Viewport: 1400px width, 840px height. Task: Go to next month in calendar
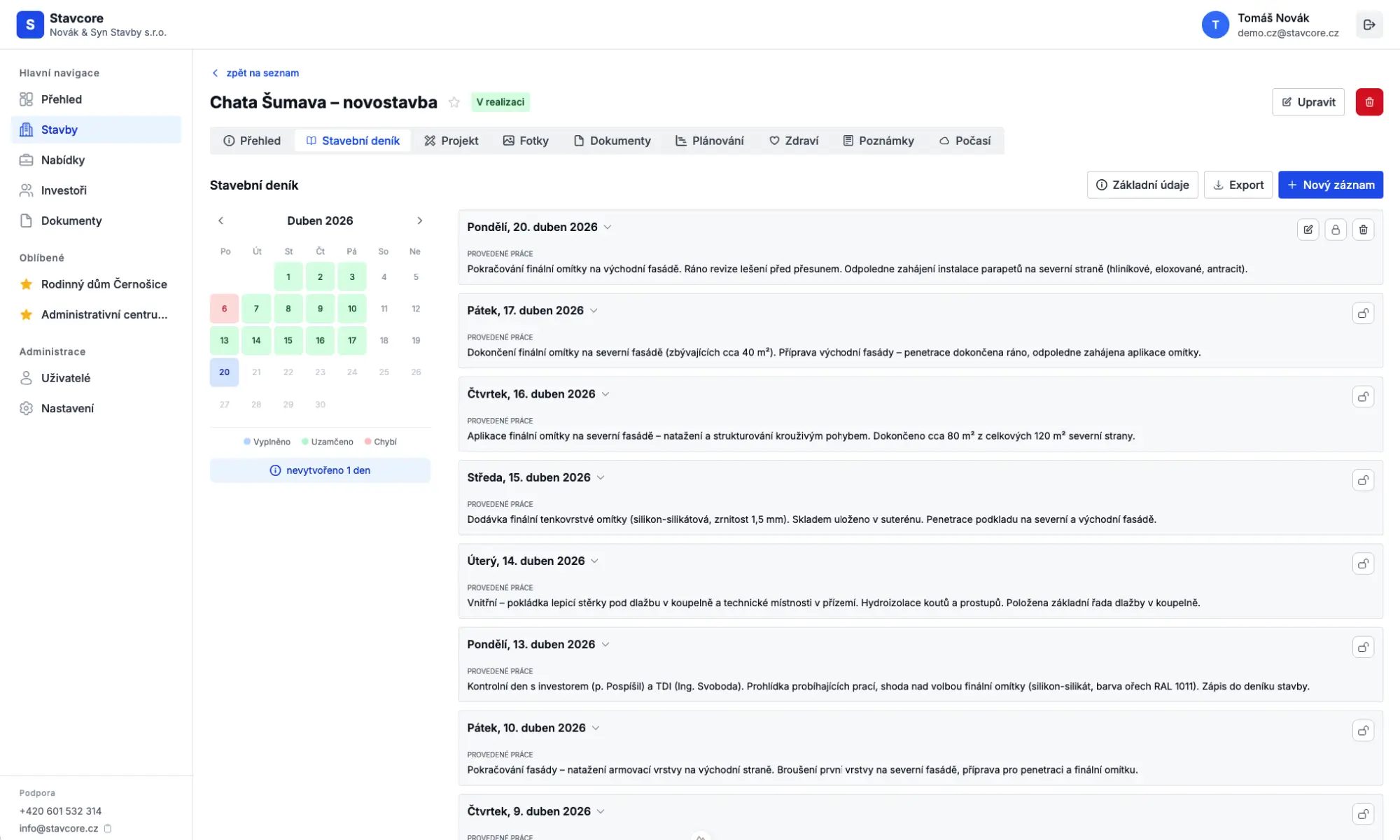[x=419, y=220]
